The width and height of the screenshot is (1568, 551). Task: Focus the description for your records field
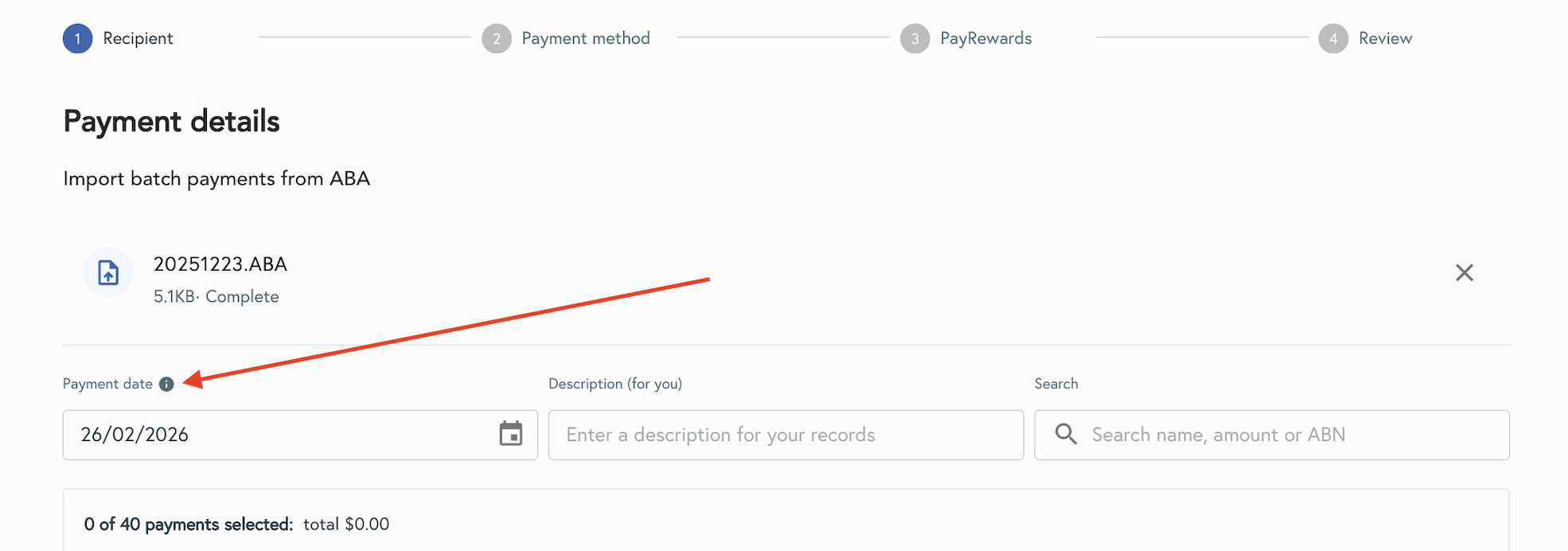pos(786,435)
